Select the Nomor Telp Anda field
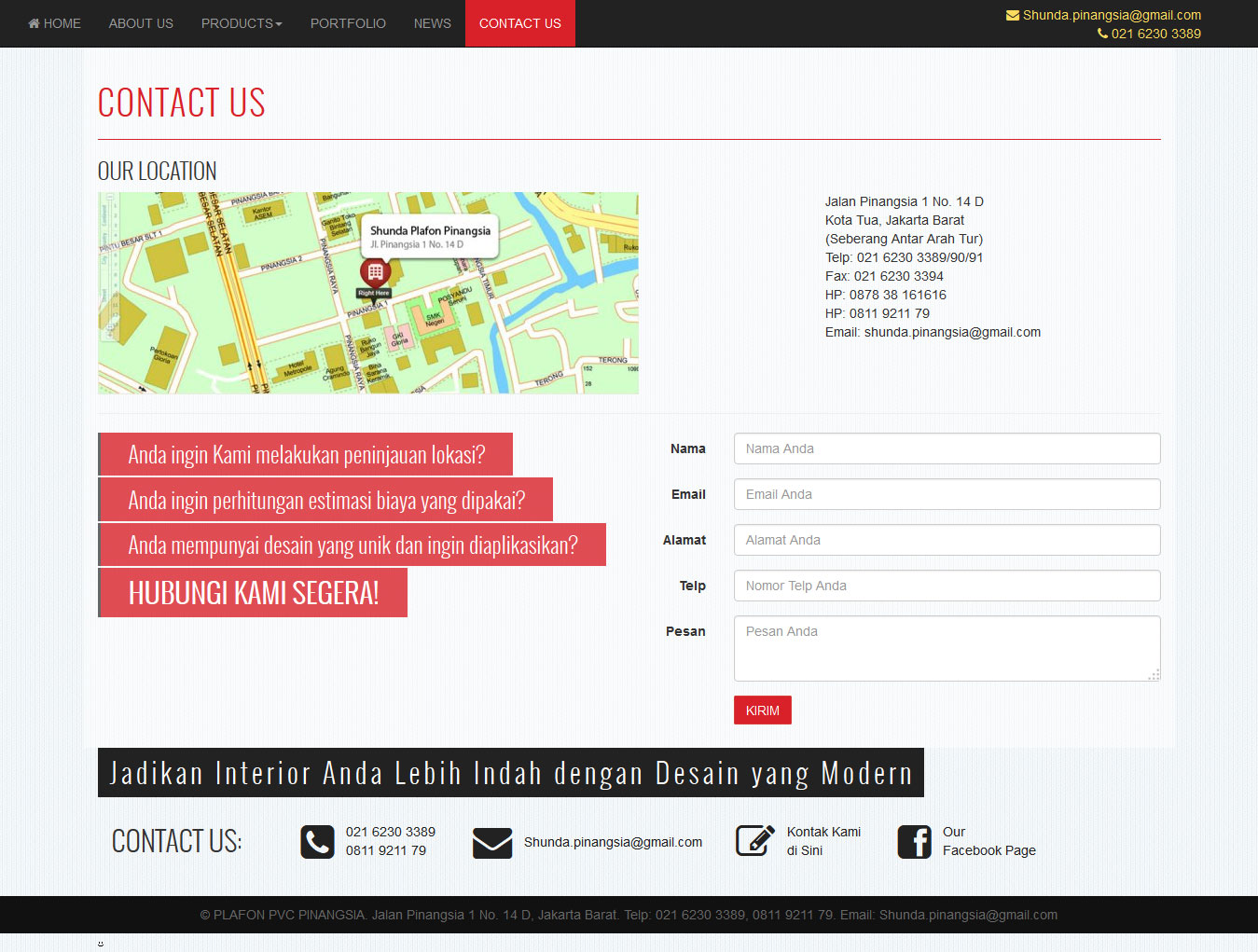 point(947,586)
